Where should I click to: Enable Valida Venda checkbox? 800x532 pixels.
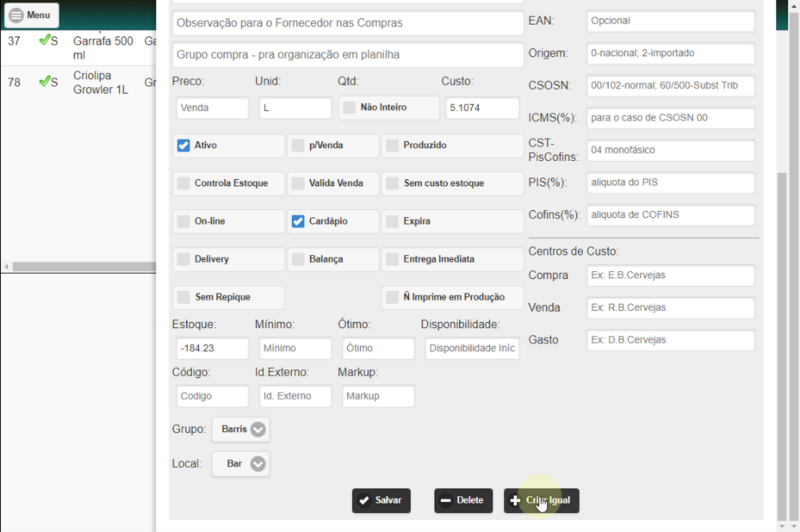point(298,183)
